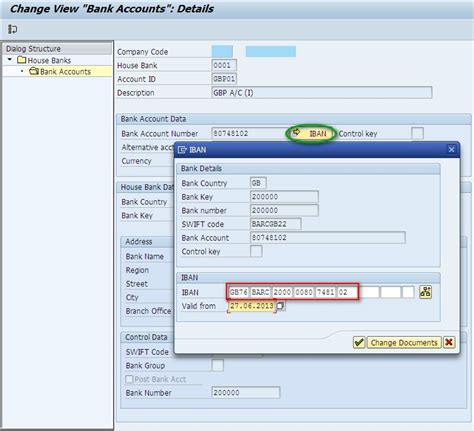Click the IBAN button with arrow
Viewport: 474px width, 431px height.
tap(311, 134)
